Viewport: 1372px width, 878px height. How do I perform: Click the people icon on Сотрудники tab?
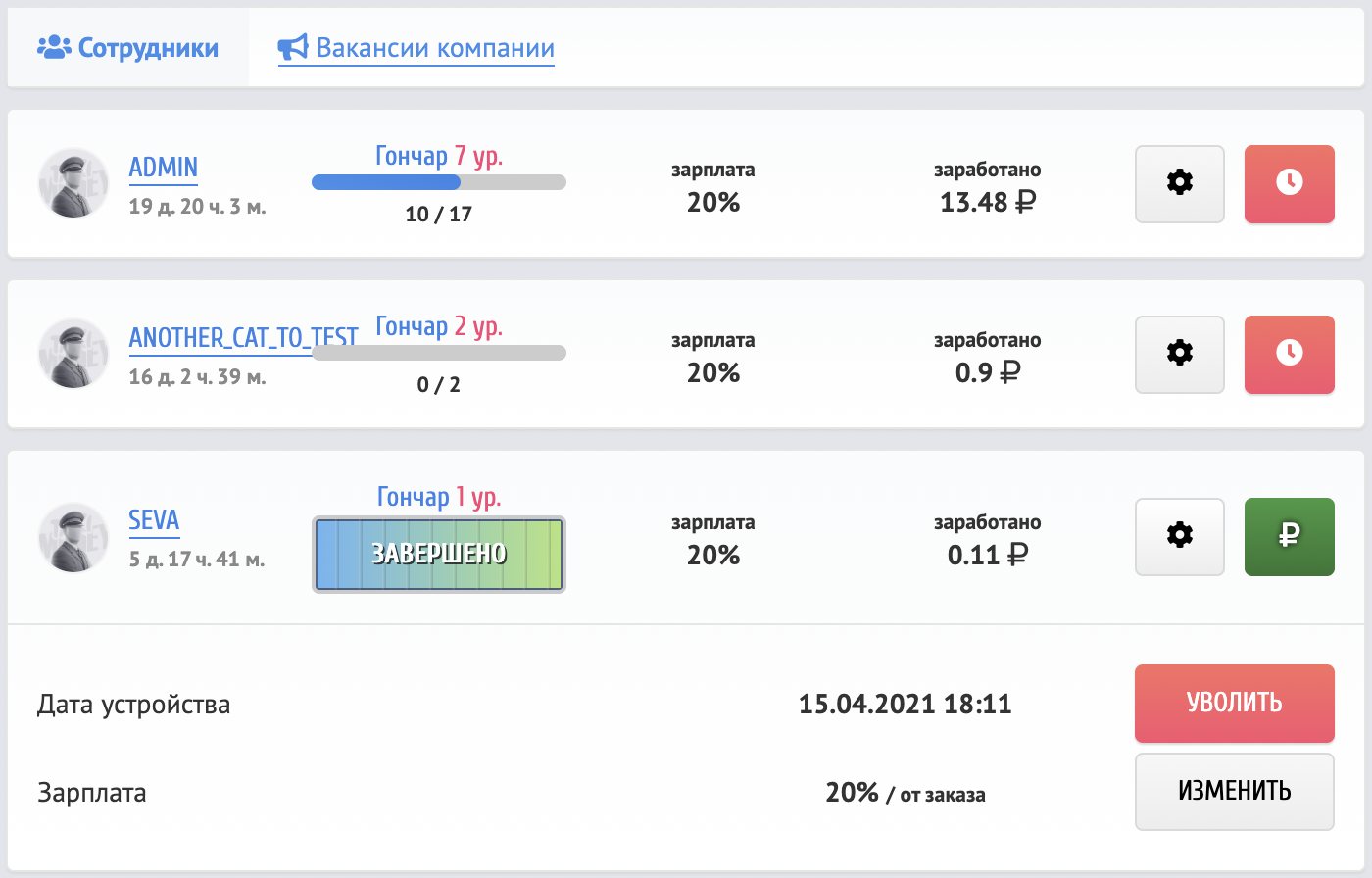pos(54,47)
